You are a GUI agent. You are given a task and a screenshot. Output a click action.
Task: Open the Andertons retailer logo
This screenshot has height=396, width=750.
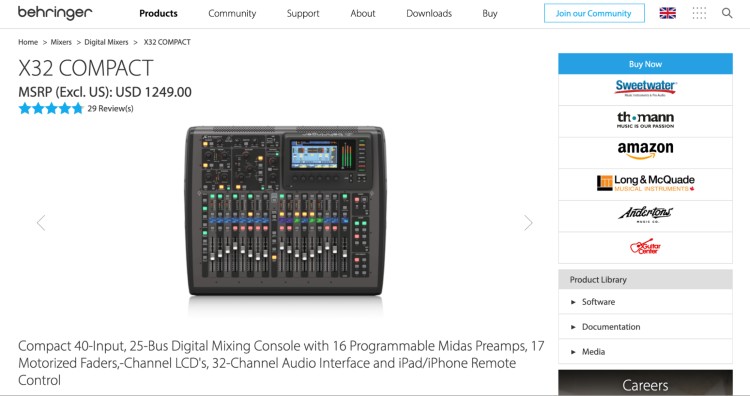point(645,214)
